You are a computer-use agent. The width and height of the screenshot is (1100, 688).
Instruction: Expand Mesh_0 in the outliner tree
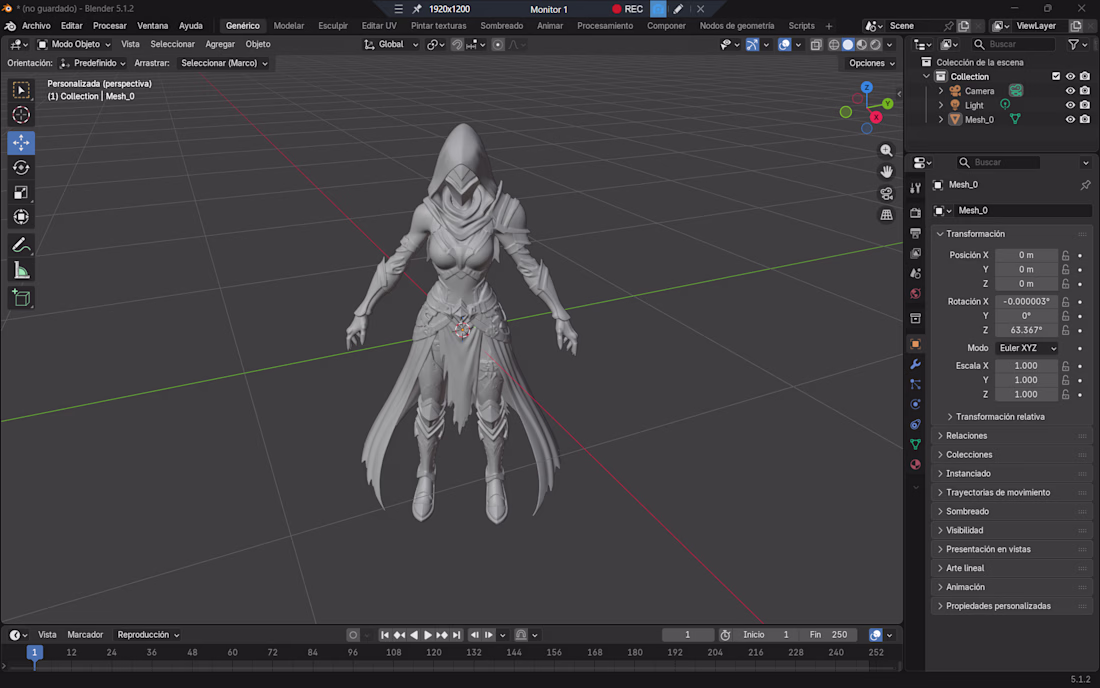(941, 120)
